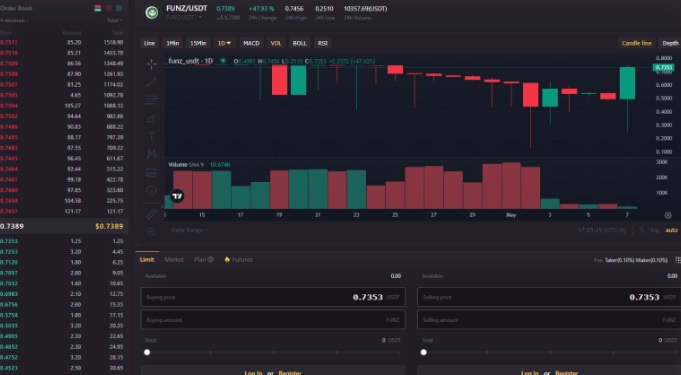This screenshot has width=681, height=375.
Task: Click the buy order row at 0.7120
Action: point(63,262)
